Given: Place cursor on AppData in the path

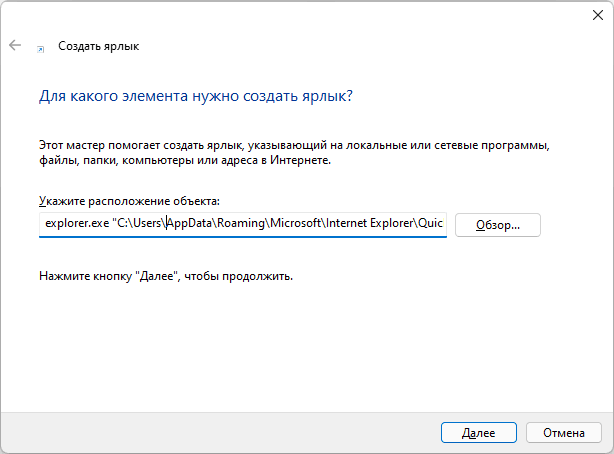Looking at the screenshot, I should click(x=190, y=223).
